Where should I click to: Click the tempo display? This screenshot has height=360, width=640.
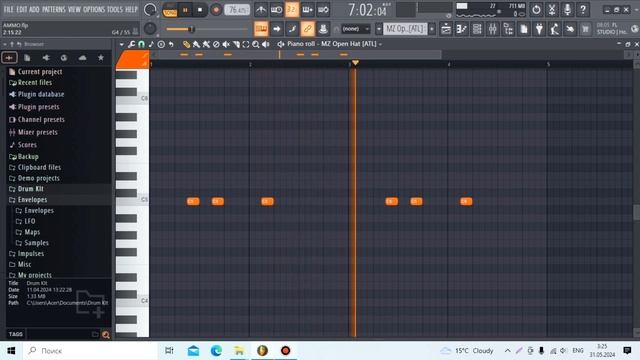237,10
